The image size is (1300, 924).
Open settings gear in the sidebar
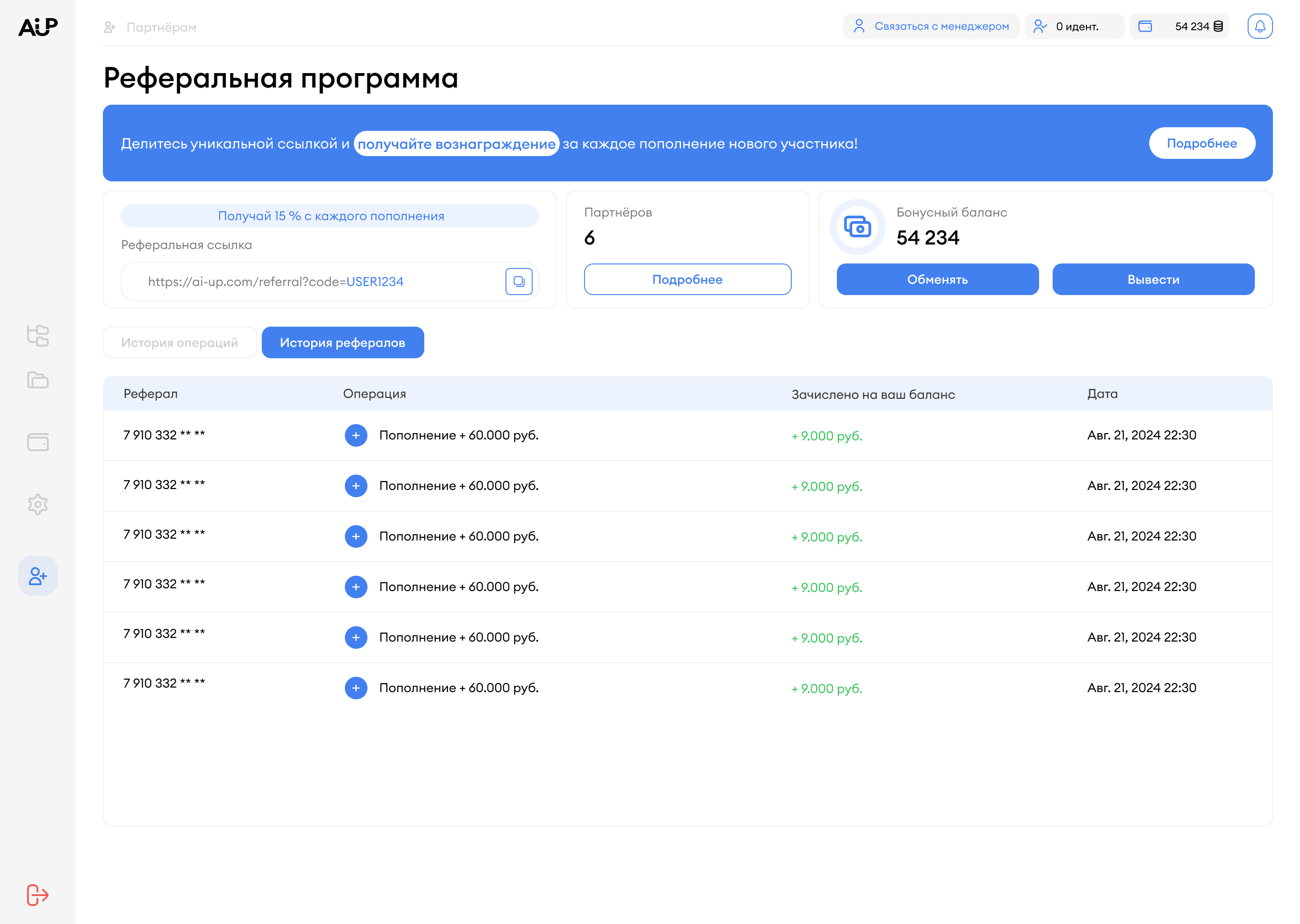[x=37, y=504]
